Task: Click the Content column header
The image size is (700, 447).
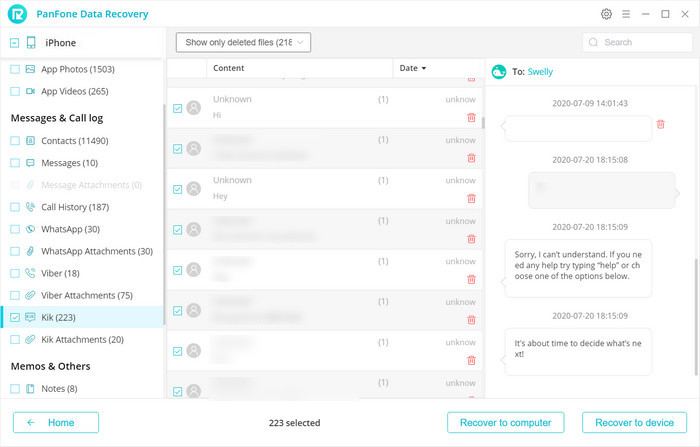Action: [300, 68]
